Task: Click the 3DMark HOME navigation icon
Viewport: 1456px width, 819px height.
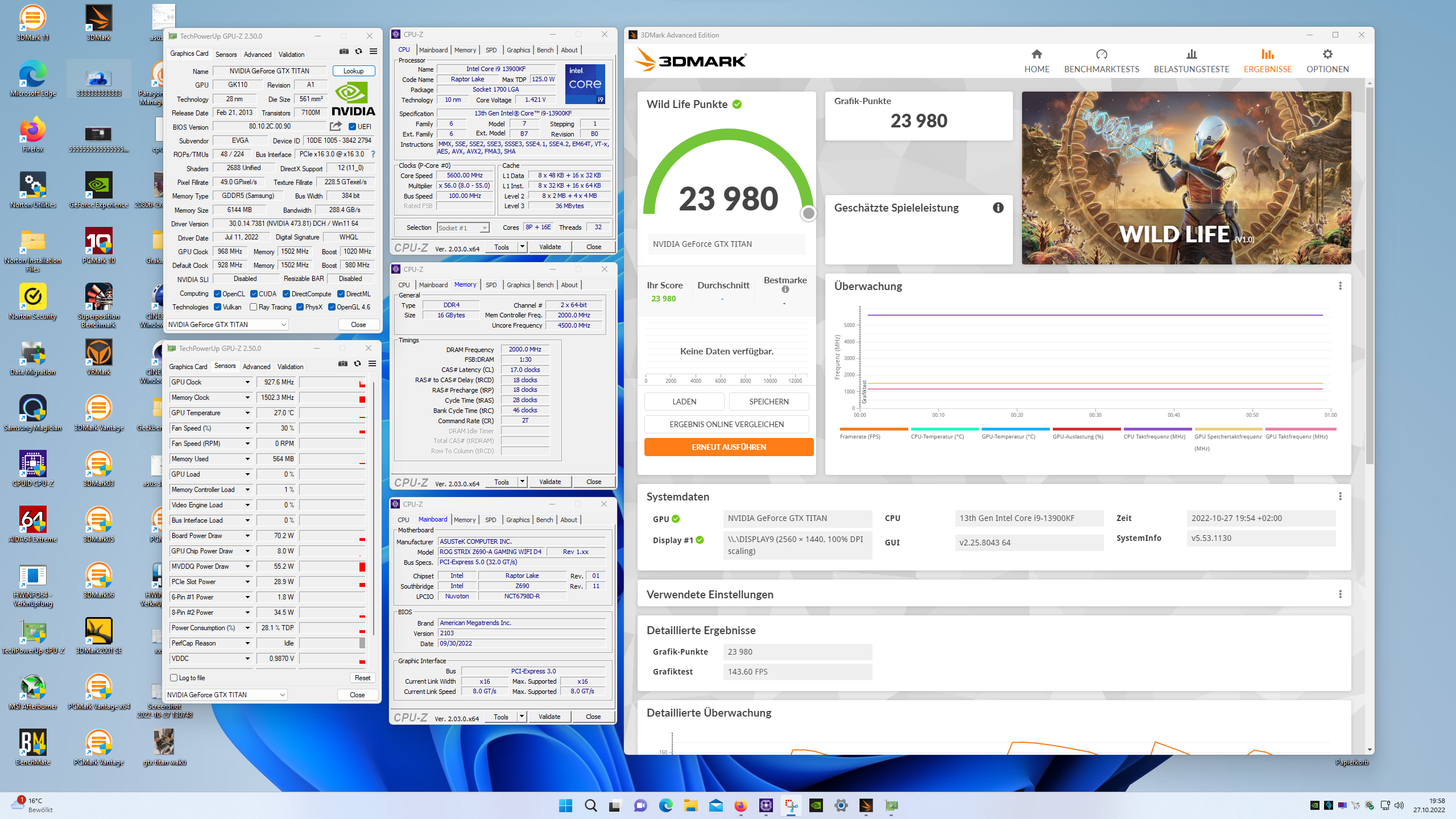Action: pos(1036,55)
